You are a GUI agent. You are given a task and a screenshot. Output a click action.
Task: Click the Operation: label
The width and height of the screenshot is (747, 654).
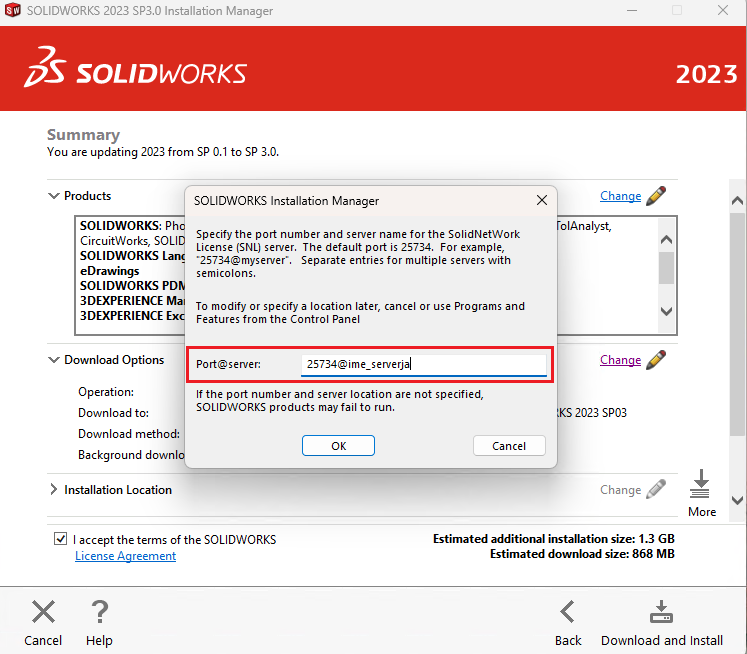tap(106, 392)
